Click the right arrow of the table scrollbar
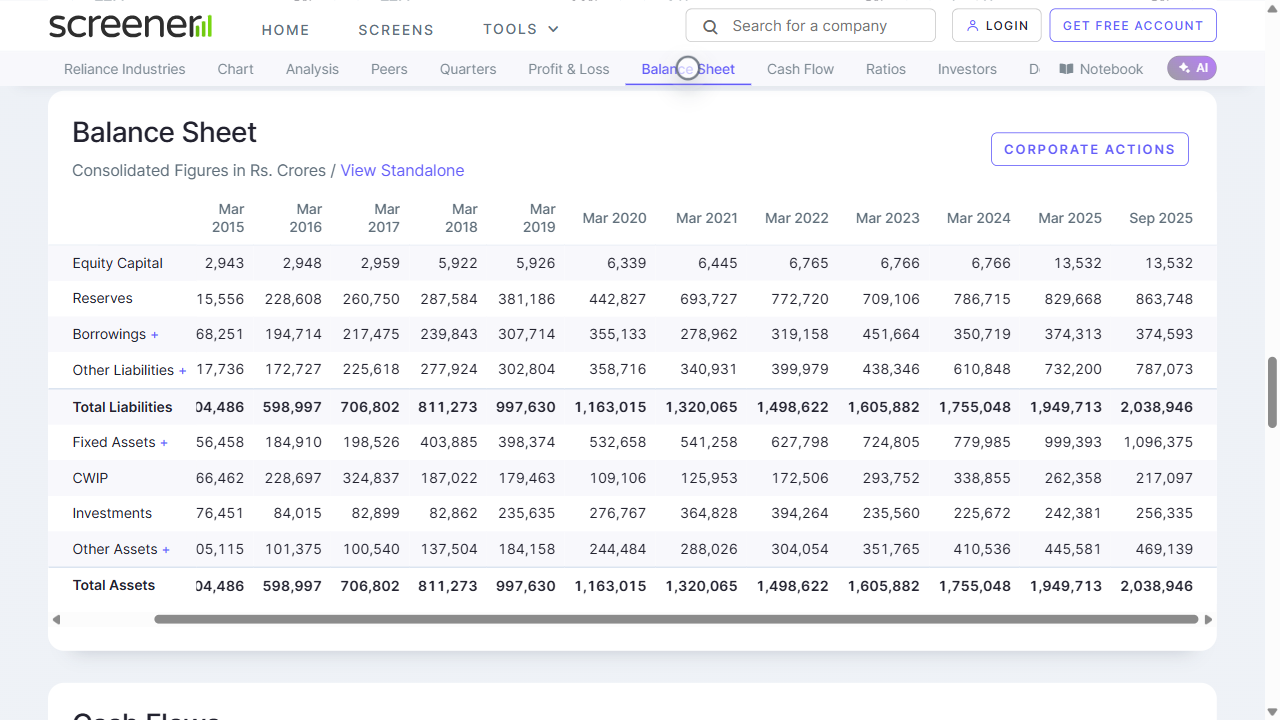Viewport: 1280px width, 720px height. (x=1207, y=619)
